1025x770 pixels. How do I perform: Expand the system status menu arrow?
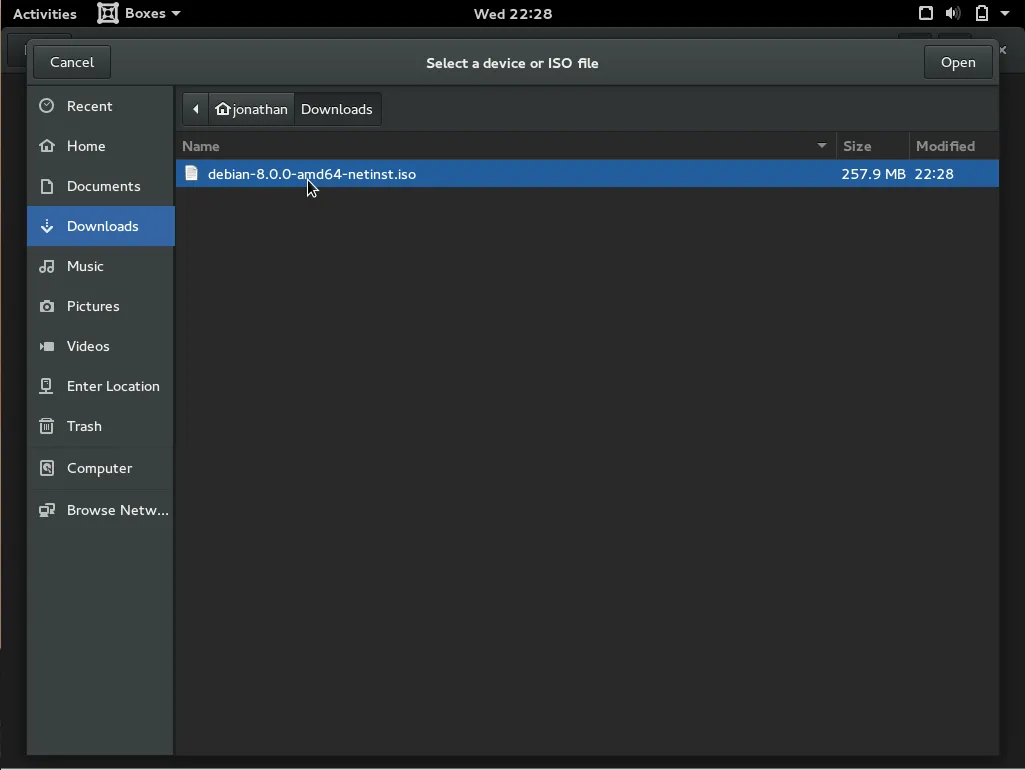[1005, 14]
